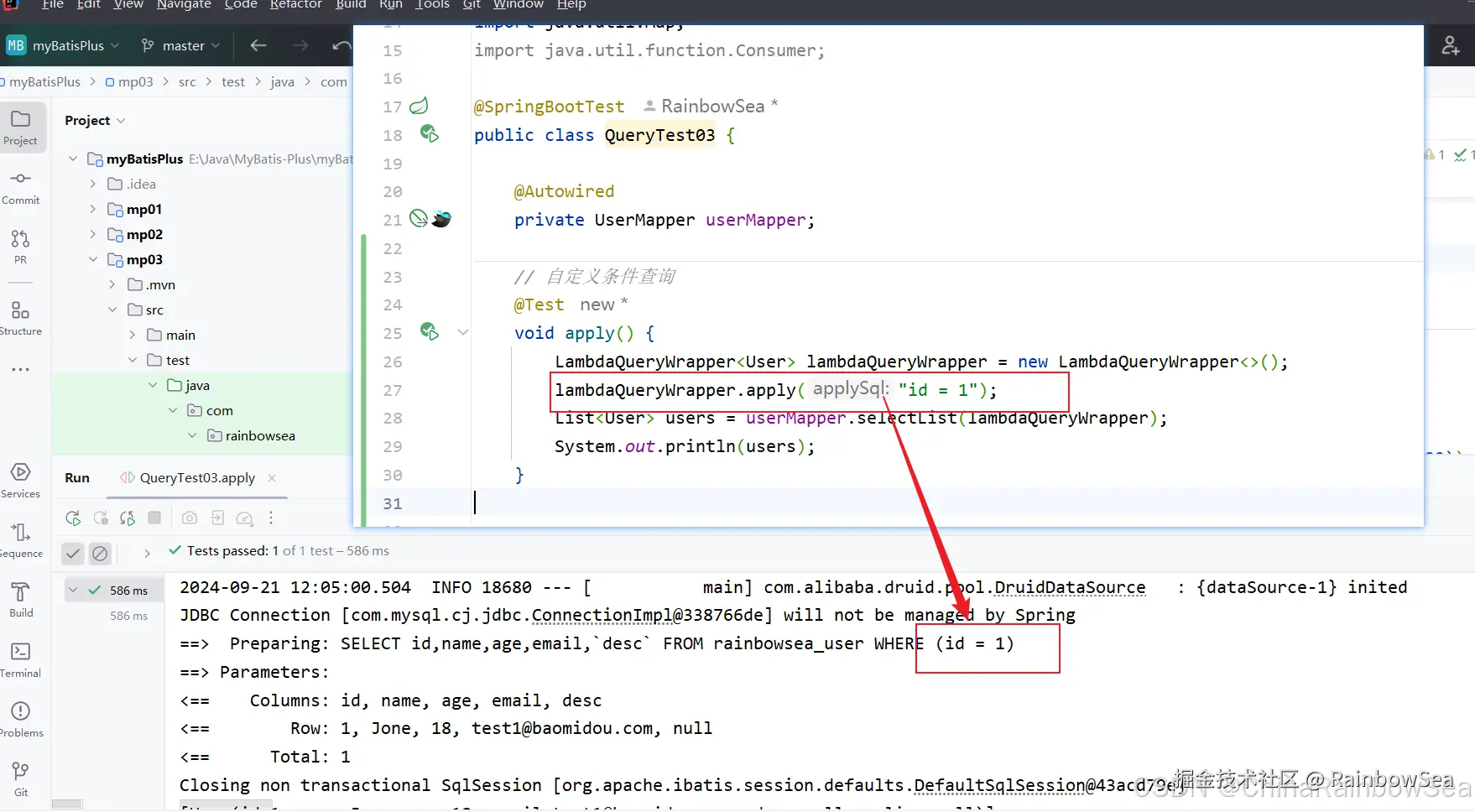Image resolution: width=1475 pixels, height=812 pixels.
Task: Click the DruidDataSource link in console
Action: [x=1070, y=587]
